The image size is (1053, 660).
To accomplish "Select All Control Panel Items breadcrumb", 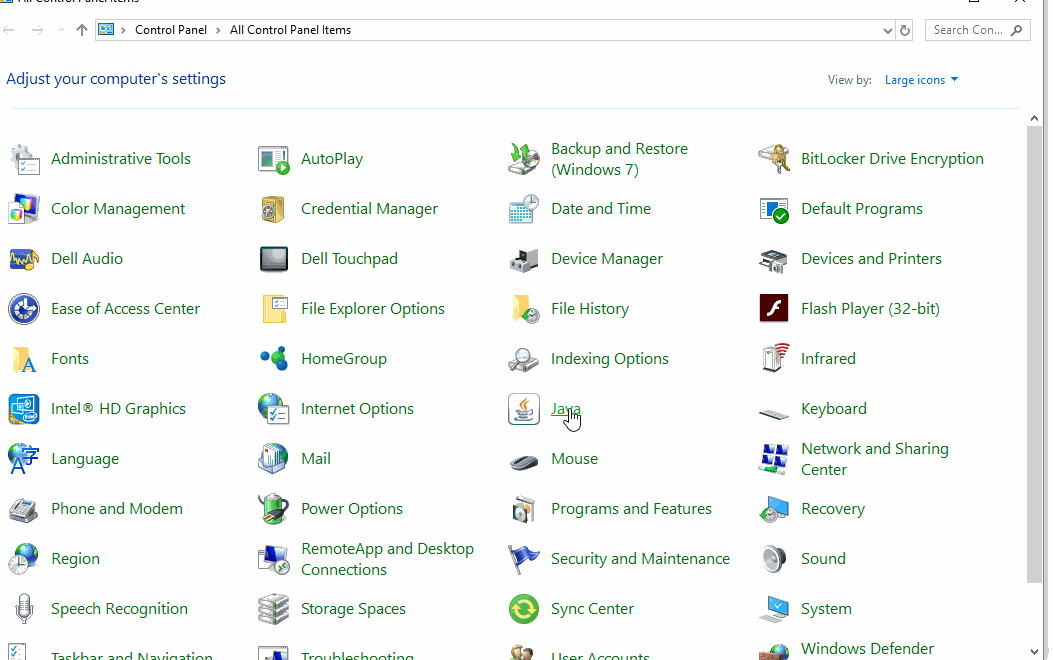I will [x=290, y=31].
